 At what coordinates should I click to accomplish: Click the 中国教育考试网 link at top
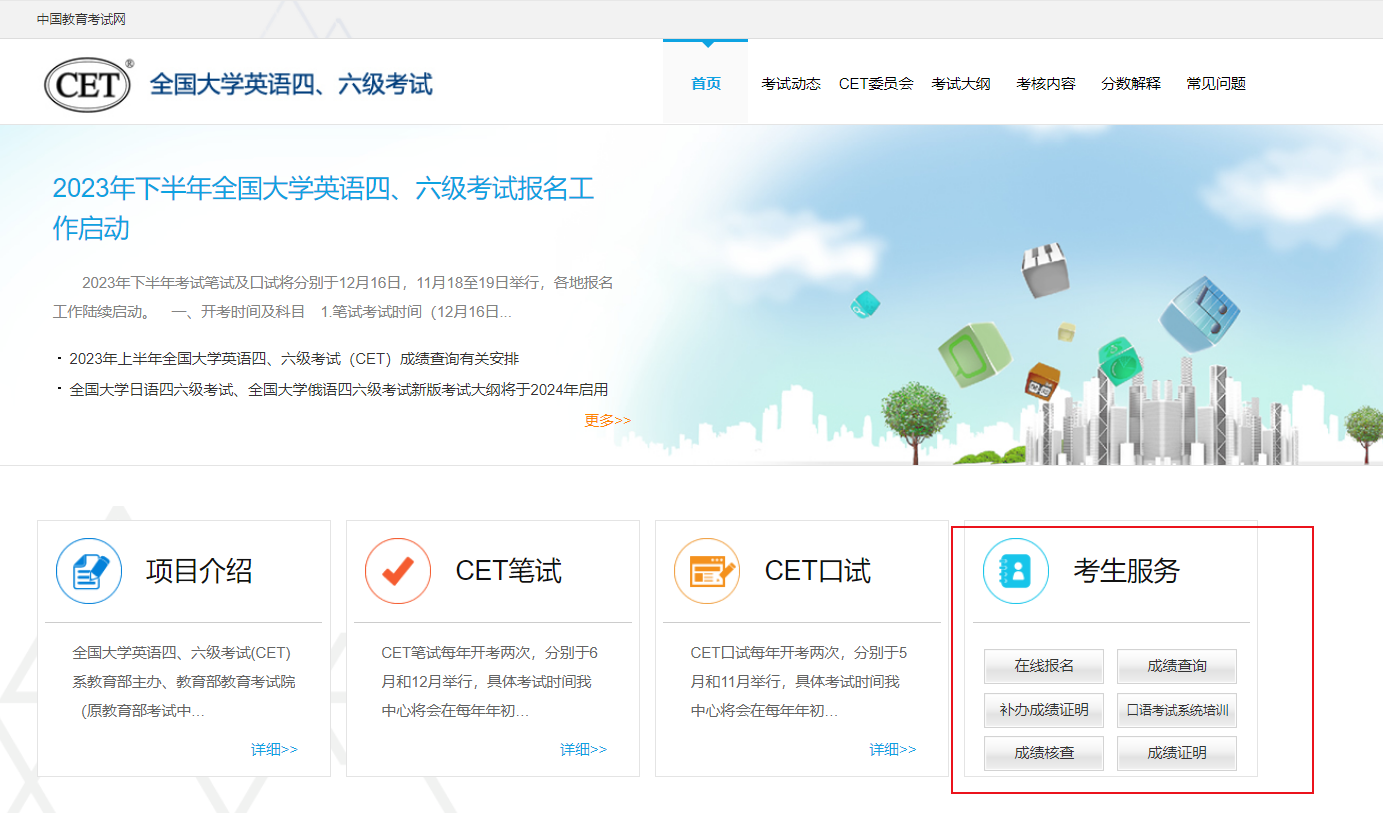81,20
